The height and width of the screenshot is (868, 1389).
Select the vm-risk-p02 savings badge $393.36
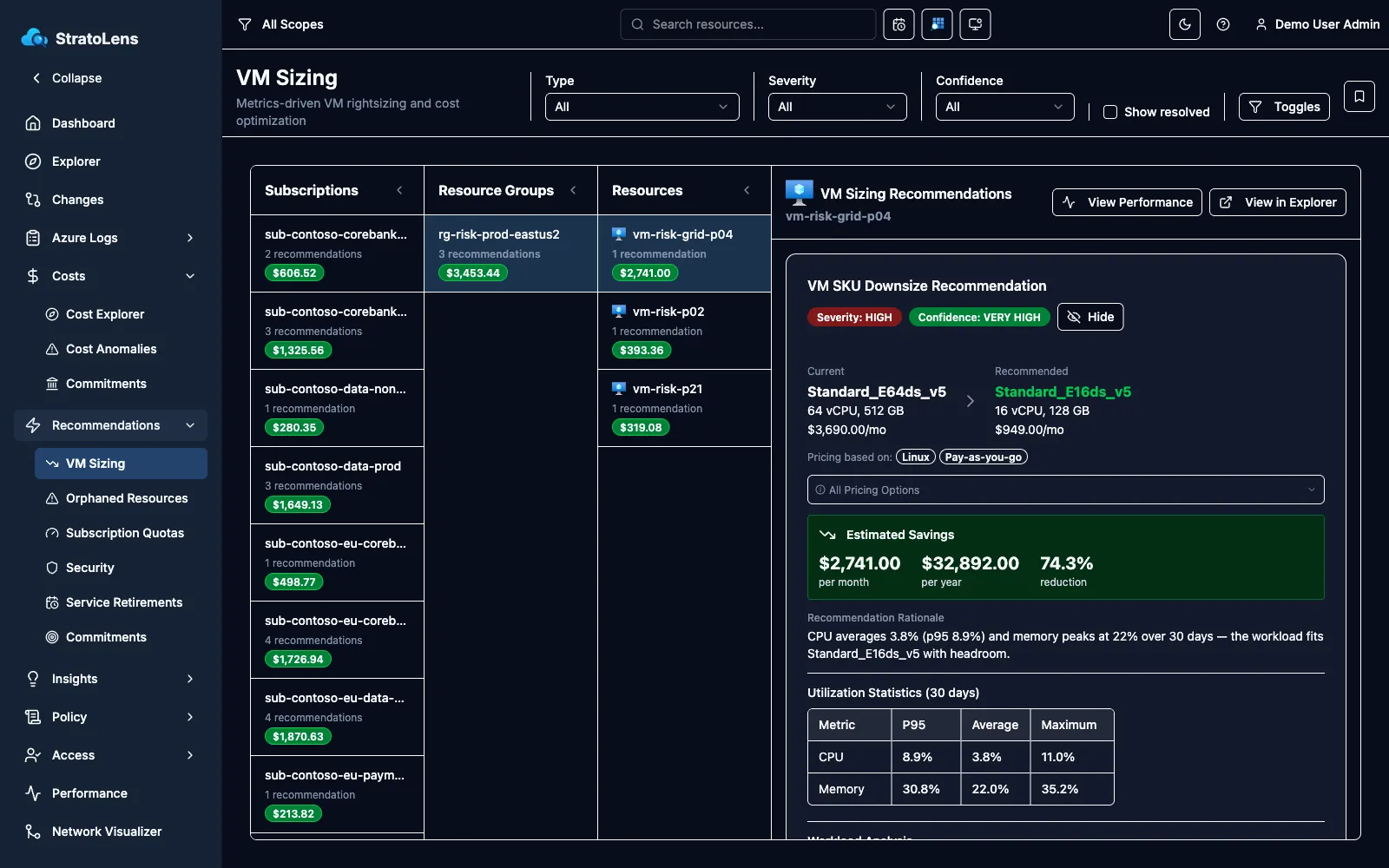tap(642, 351)
